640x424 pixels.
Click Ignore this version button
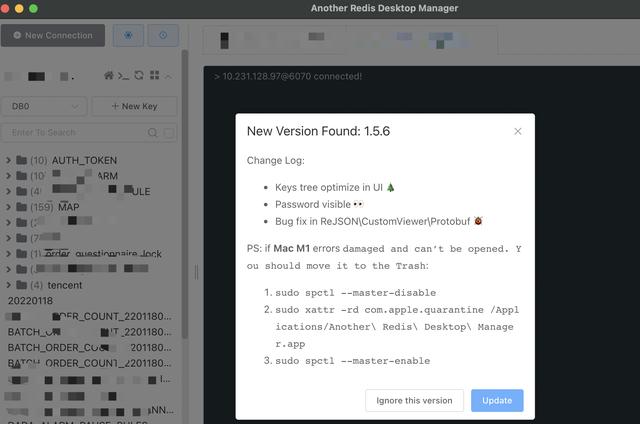coord(414,400)
